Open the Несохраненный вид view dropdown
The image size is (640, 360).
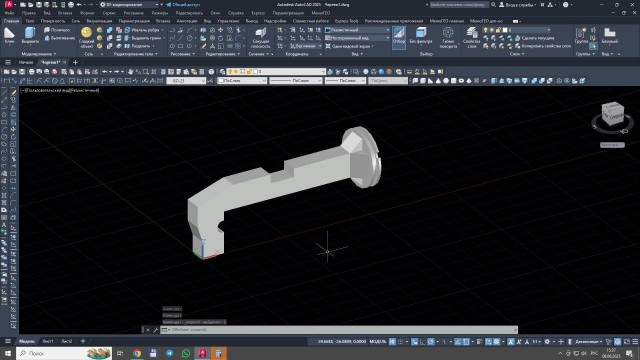[357, 38]
